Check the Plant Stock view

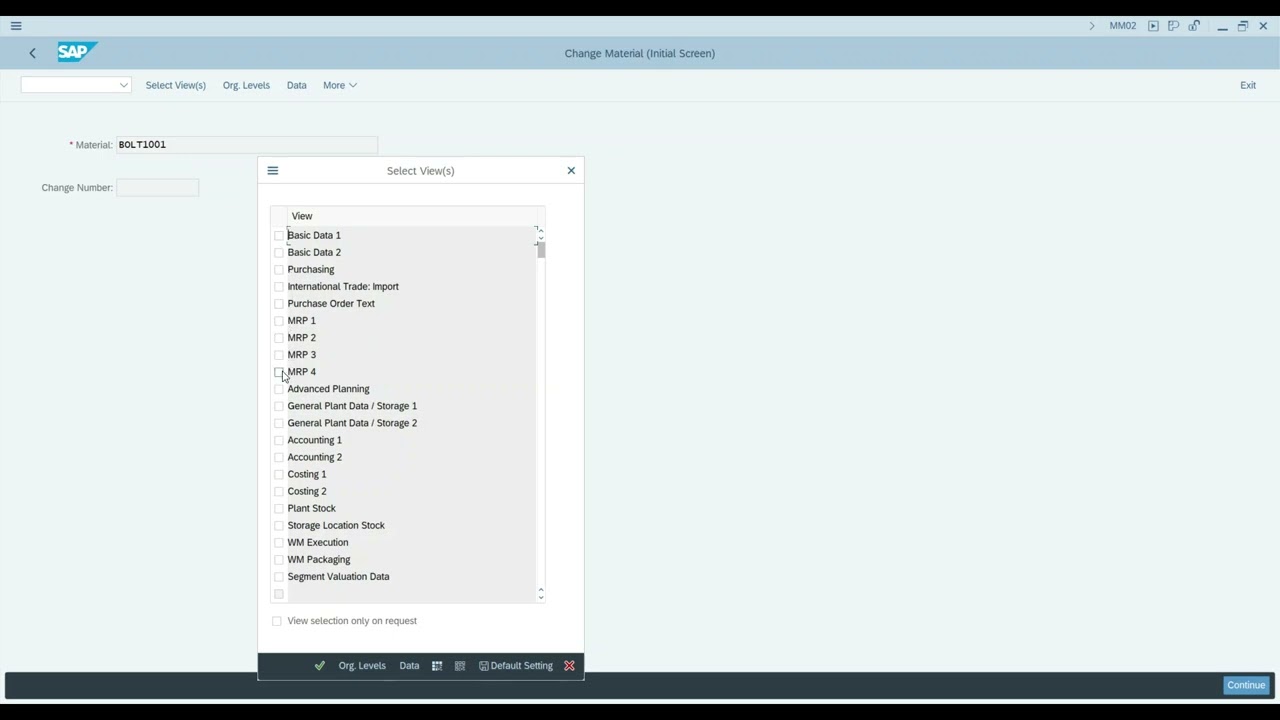click(279, 508)
